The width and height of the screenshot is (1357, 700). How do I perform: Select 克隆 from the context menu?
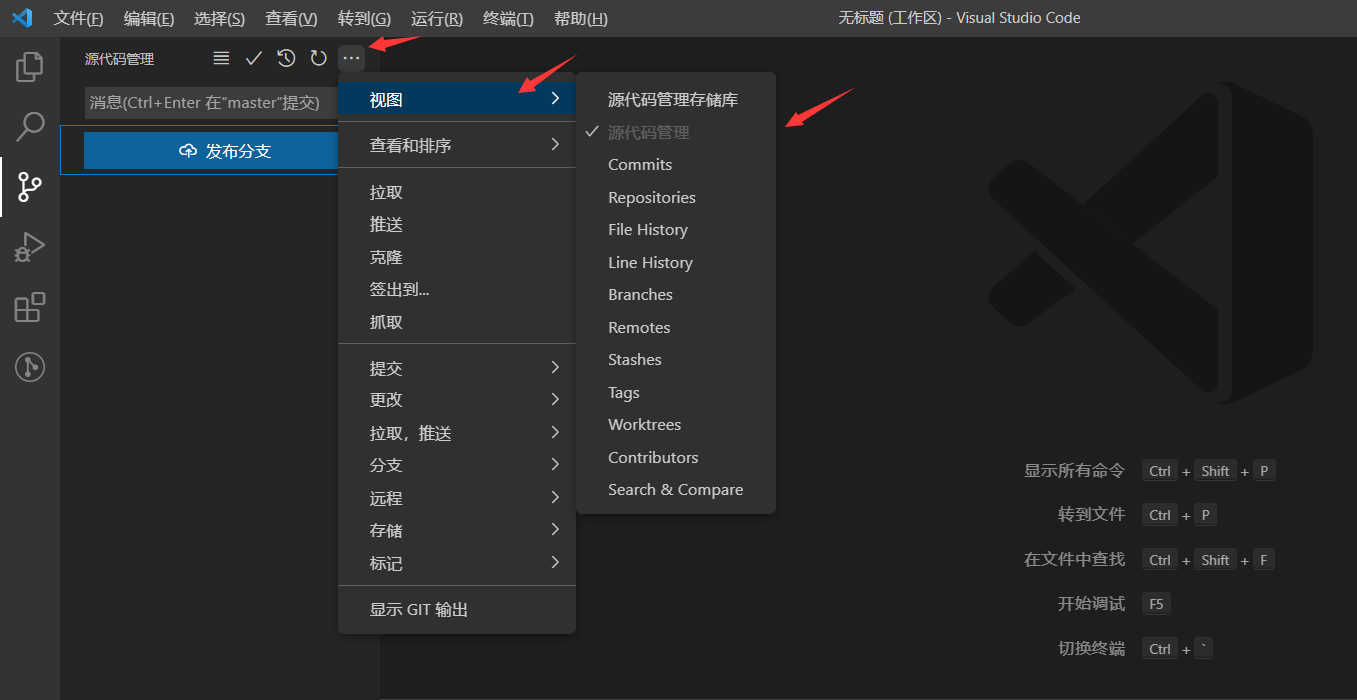457,257
